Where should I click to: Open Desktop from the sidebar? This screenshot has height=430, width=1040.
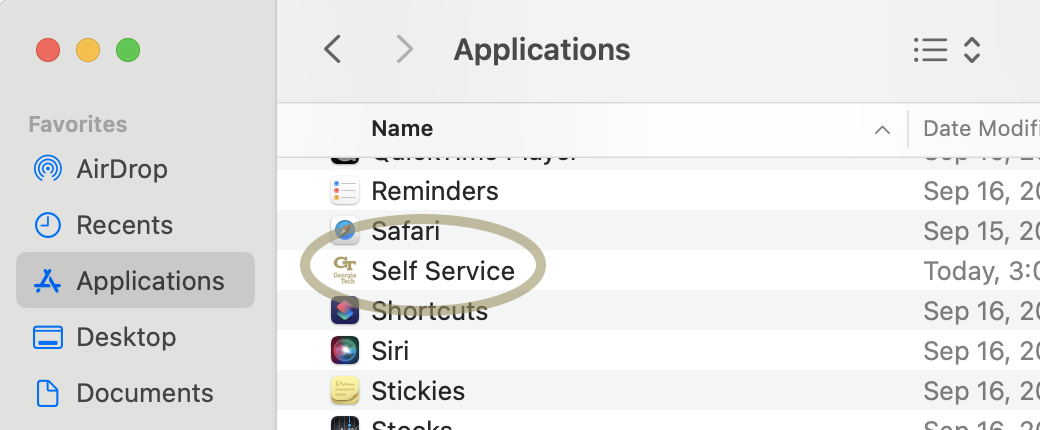click(x=124, y=337)
